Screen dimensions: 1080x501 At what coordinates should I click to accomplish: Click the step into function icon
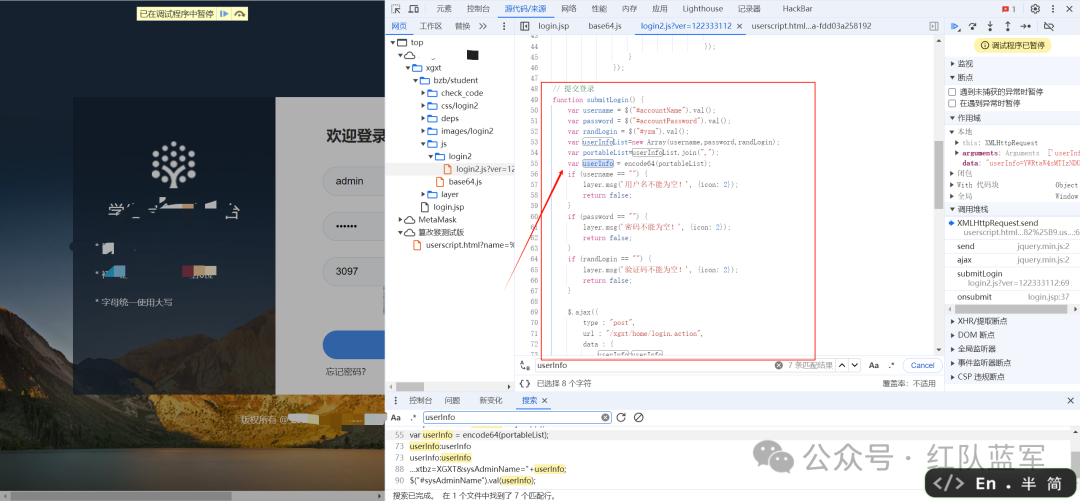[x=991, y=27]
